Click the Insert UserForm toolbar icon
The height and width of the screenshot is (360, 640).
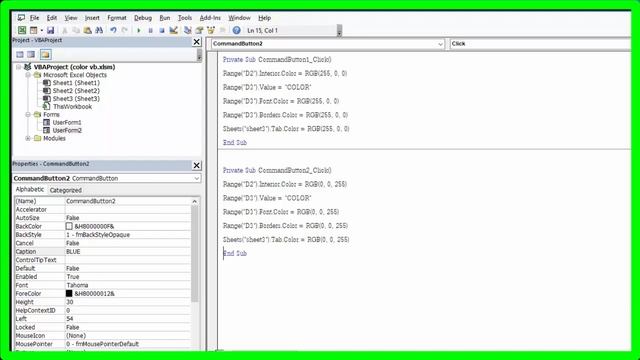tap(33, 30)
